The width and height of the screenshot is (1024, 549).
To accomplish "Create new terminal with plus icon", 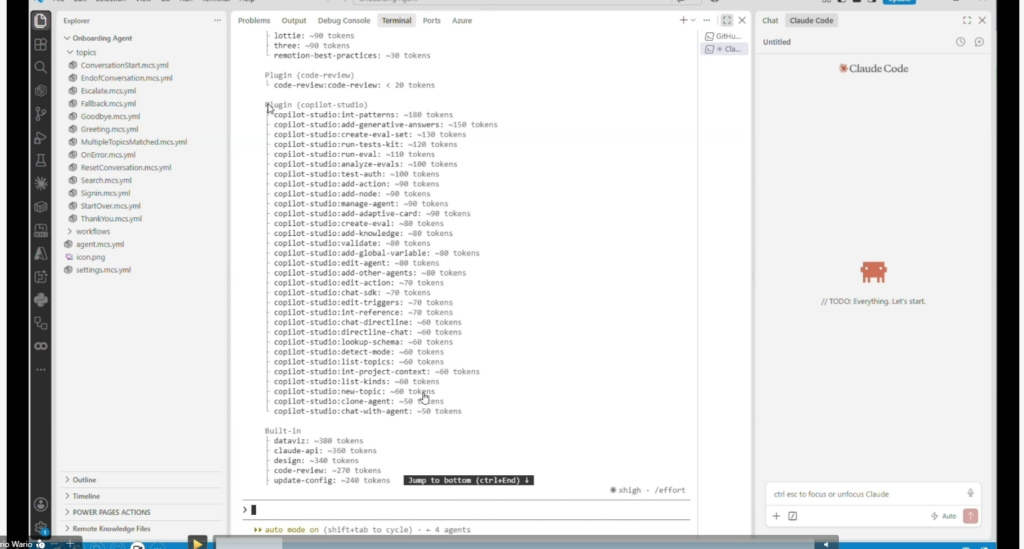I will pos(683,20).
